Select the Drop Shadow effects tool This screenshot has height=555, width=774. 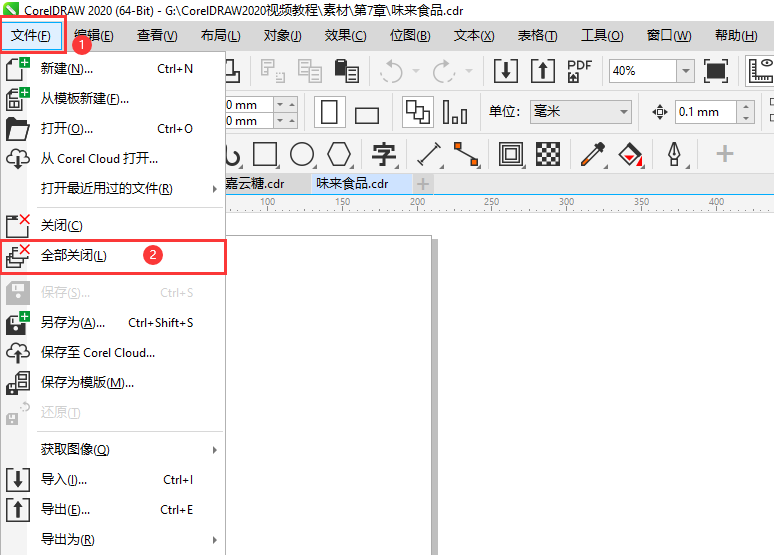pos(511,155)
